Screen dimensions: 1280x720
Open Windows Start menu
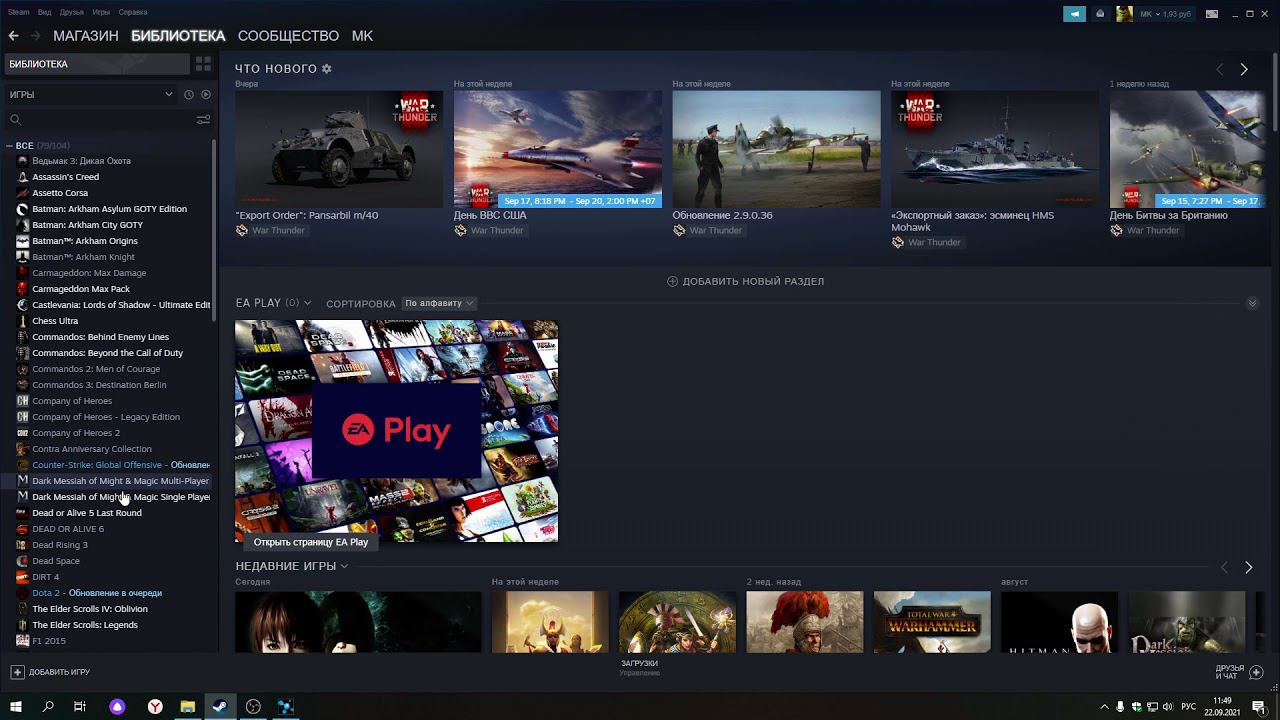tap(16, 706)
